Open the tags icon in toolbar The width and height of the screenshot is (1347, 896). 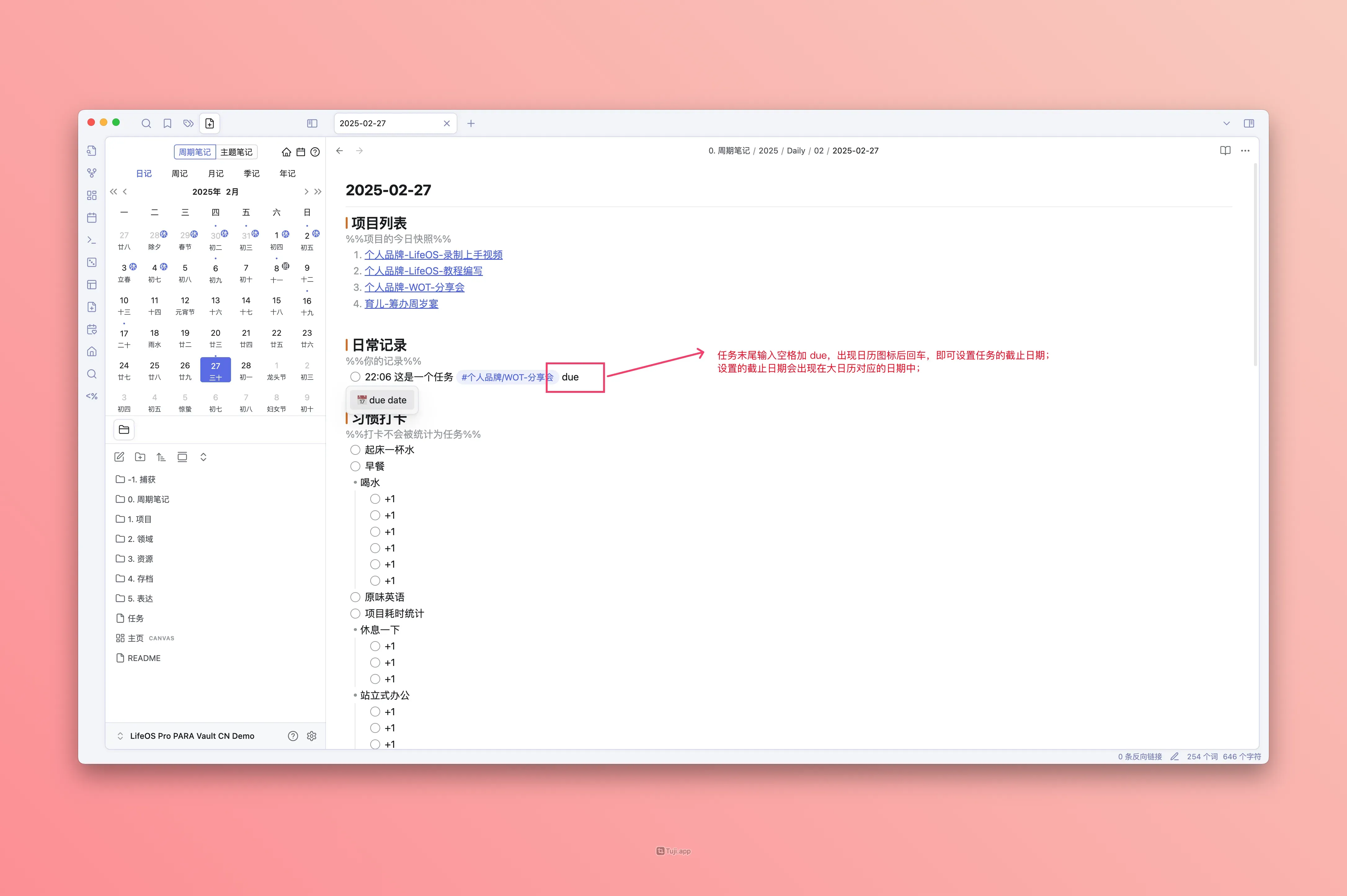[x=188, y=123]
